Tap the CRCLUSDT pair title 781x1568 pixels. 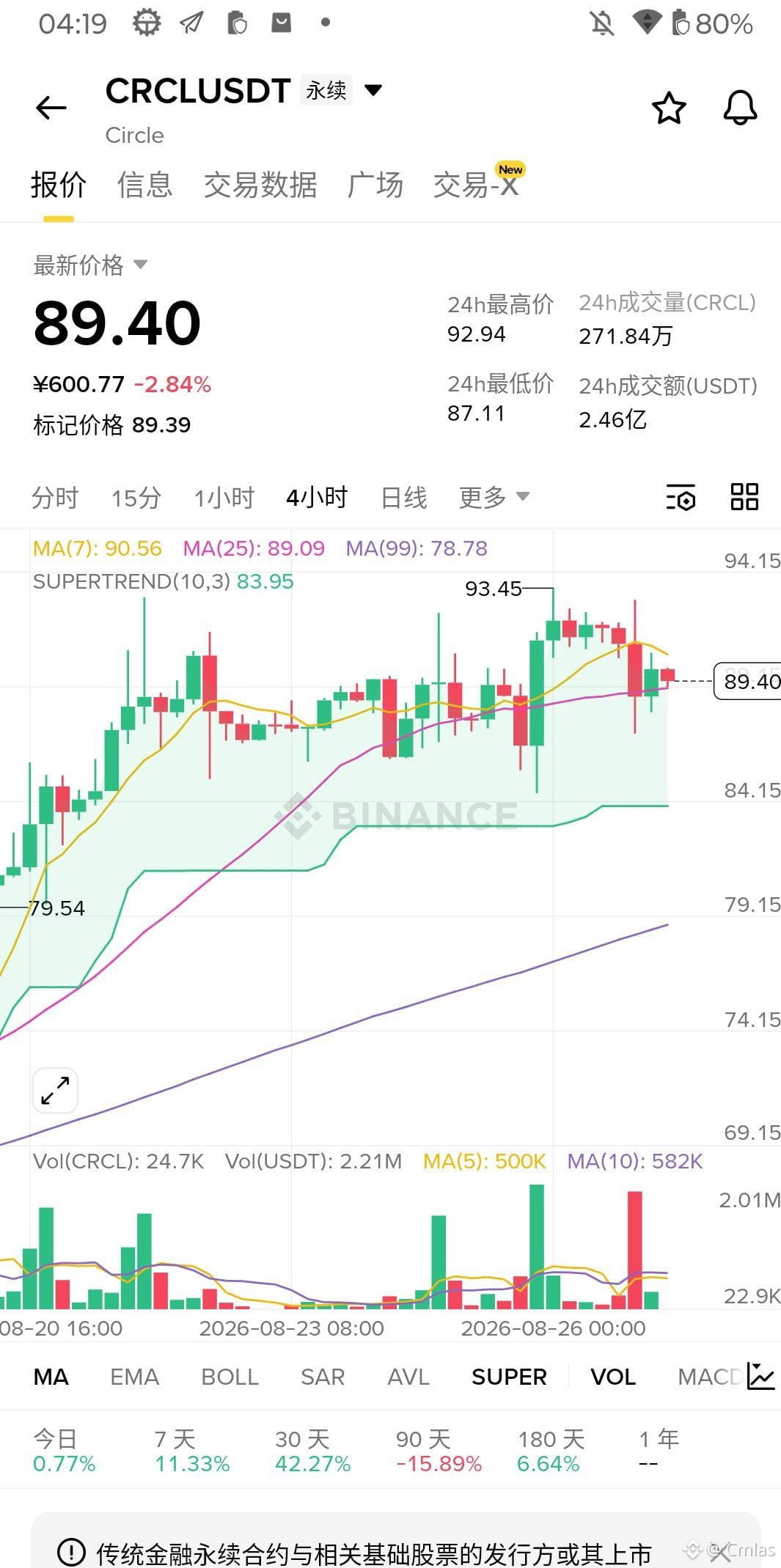tap(198, 91)
